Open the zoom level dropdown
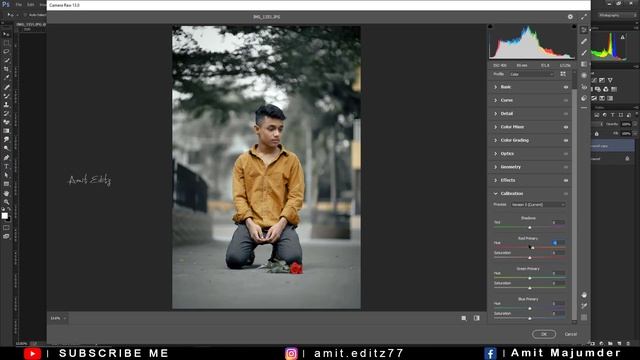640x360 pixels. (58, 318)
